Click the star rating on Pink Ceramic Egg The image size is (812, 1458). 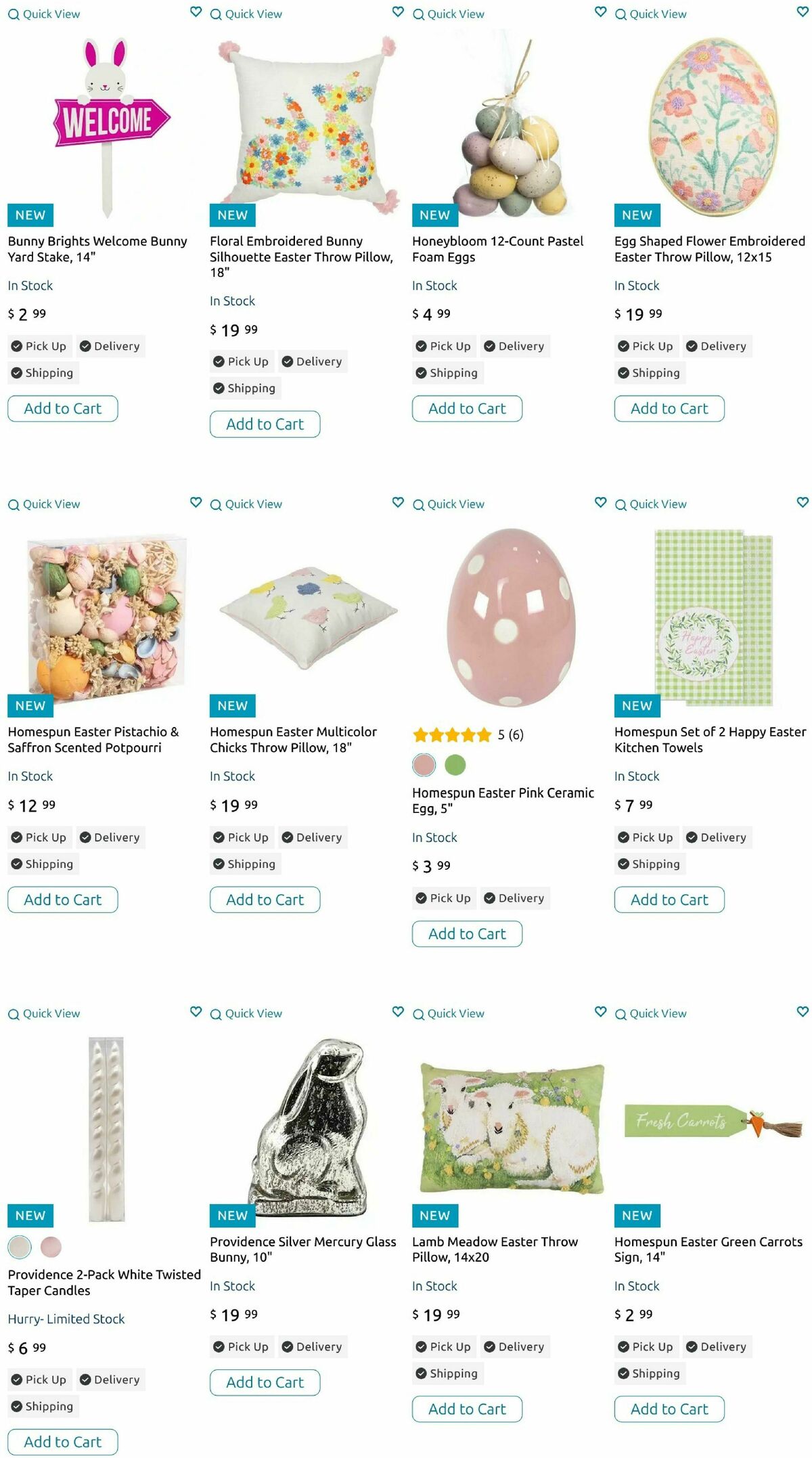pos(452,735)
